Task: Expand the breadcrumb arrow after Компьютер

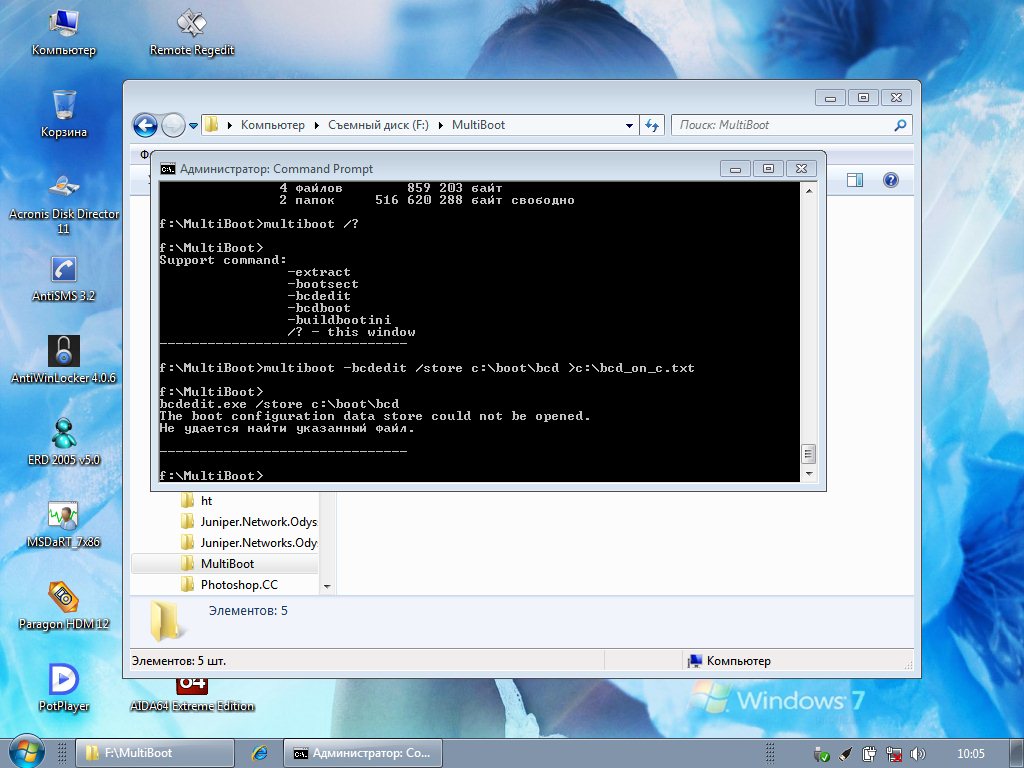Action: pyautogui.click(x=316, y=126)
